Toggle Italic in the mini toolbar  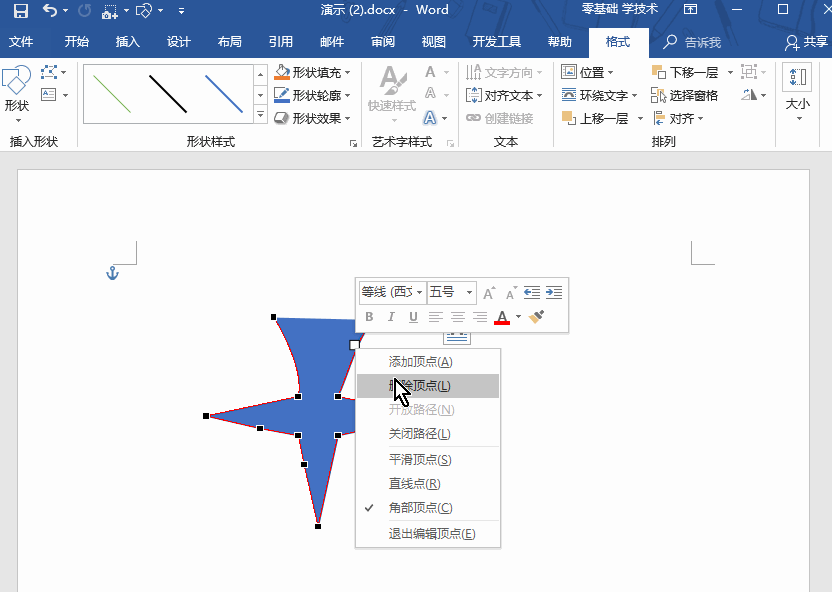391,317
